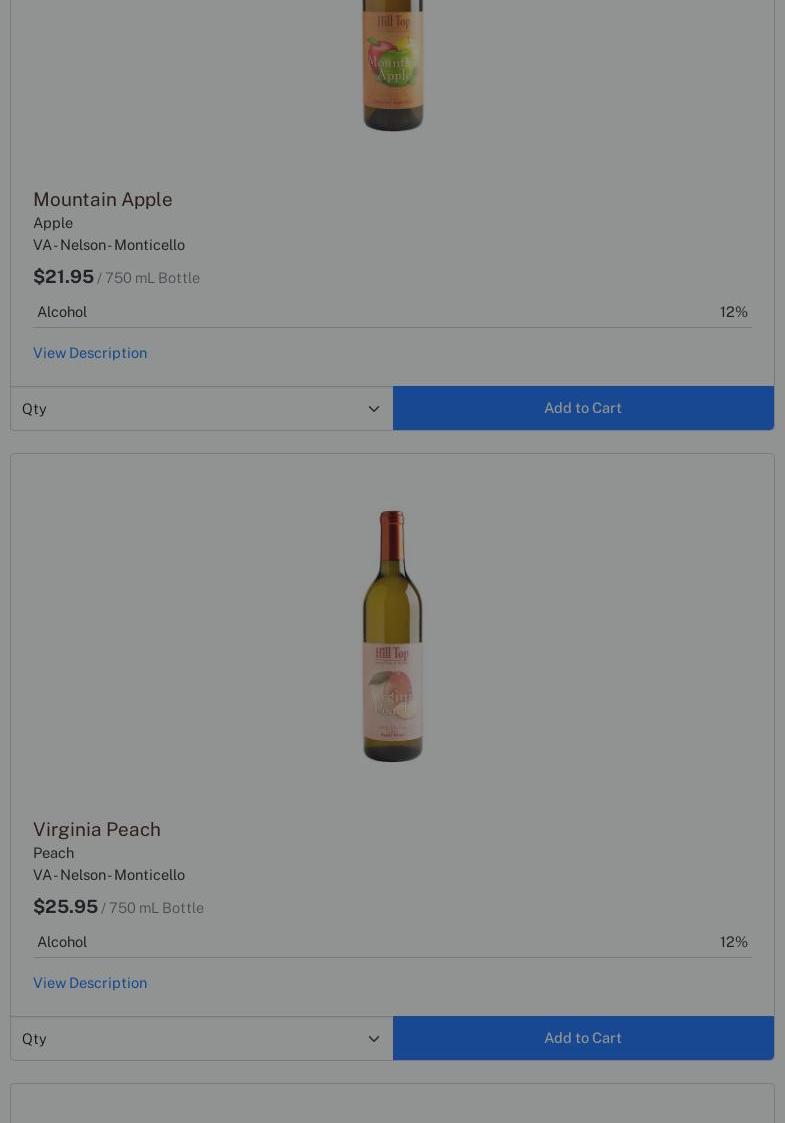Click the 12% alcohol value for Virginia Peach
This screenshot has width=785, height=1123.
[733, 942]
